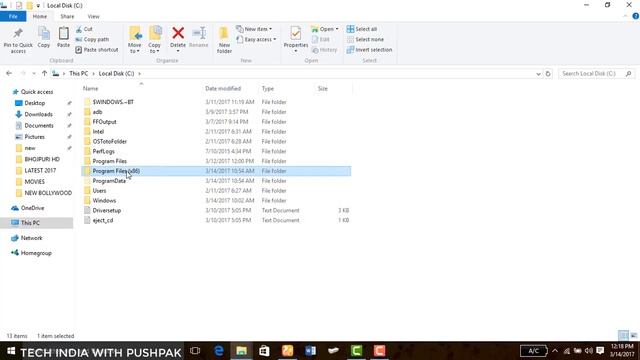The height and width of the screenshot is (360, 640).
Task: Click the Edit ribbon command
Action: tap(321, 40)
